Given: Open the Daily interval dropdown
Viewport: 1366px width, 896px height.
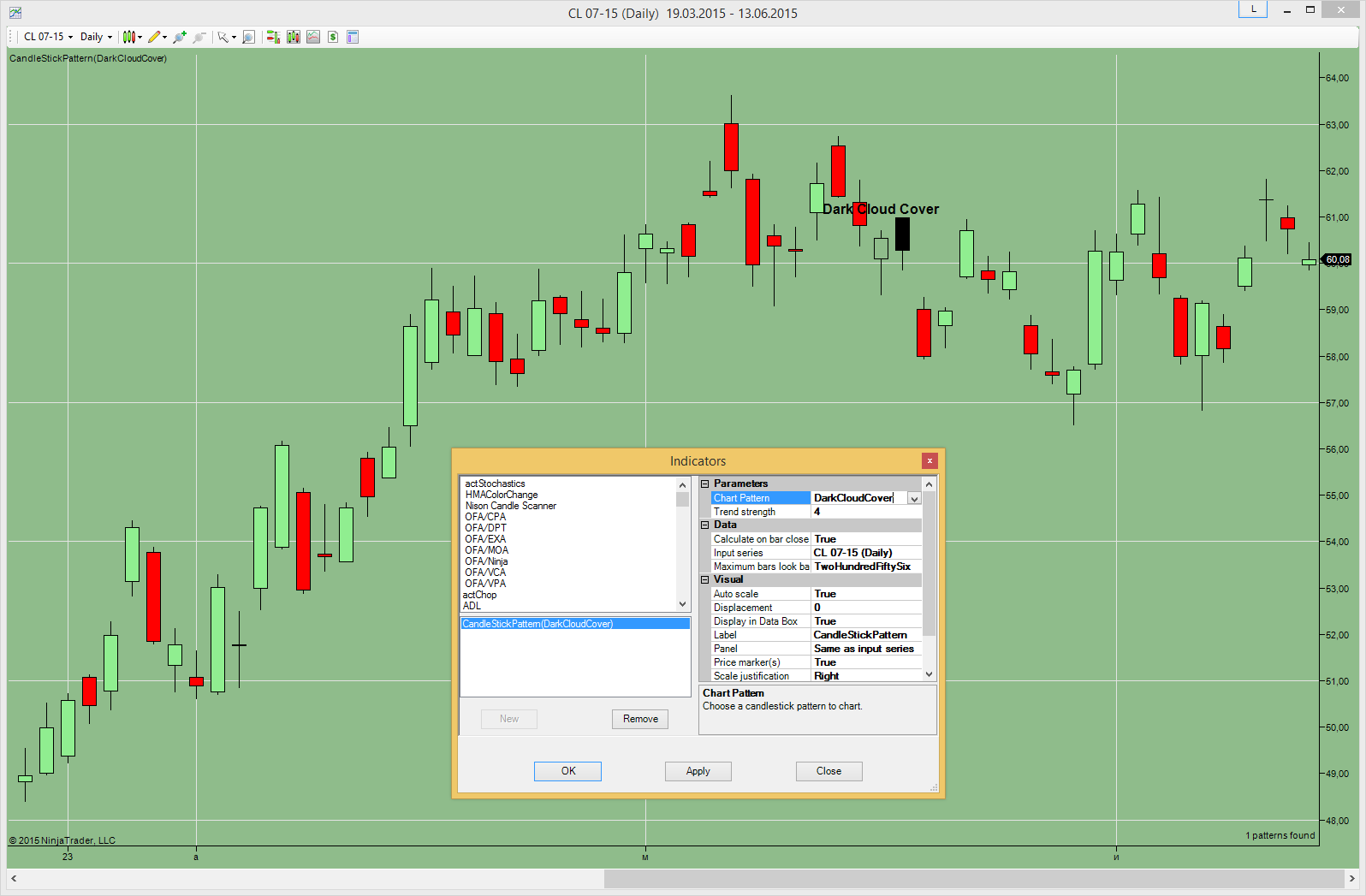Looking at the screenshot, I should coord(96,37).
